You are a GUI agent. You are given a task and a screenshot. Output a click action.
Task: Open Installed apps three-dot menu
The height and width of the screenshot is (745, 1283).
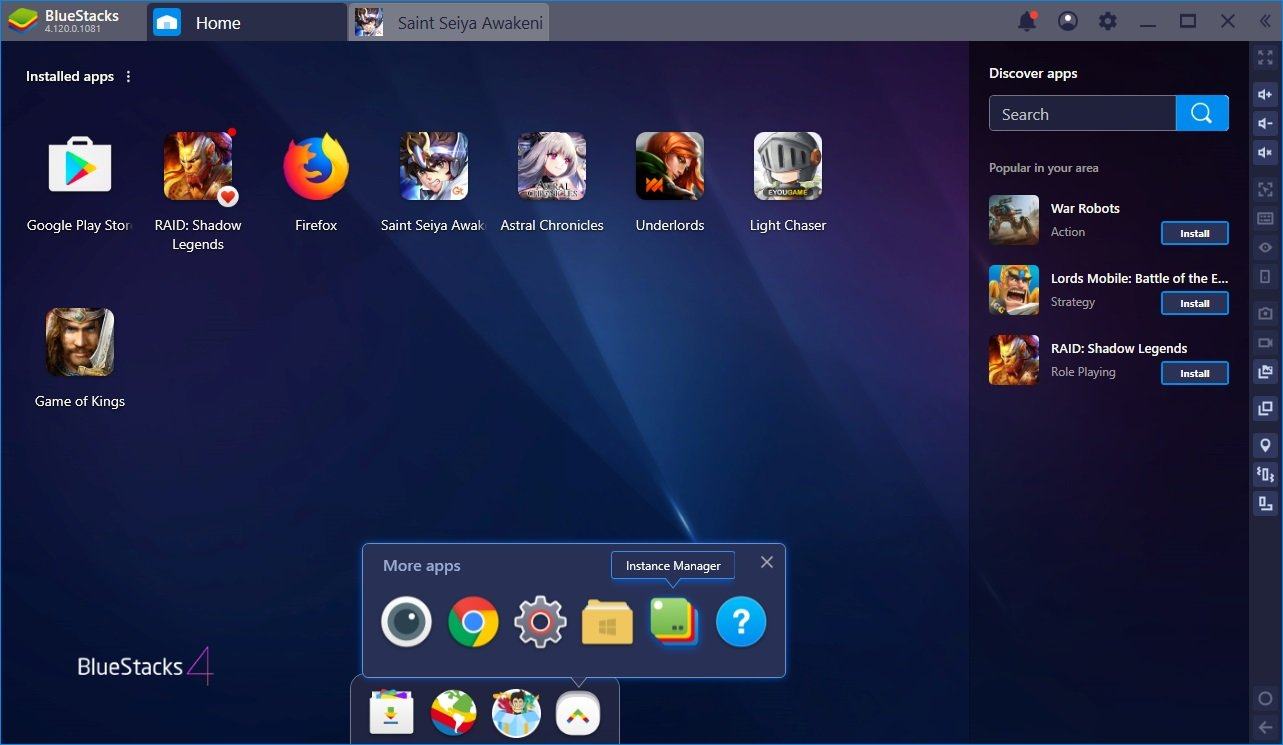coord(128,76)
